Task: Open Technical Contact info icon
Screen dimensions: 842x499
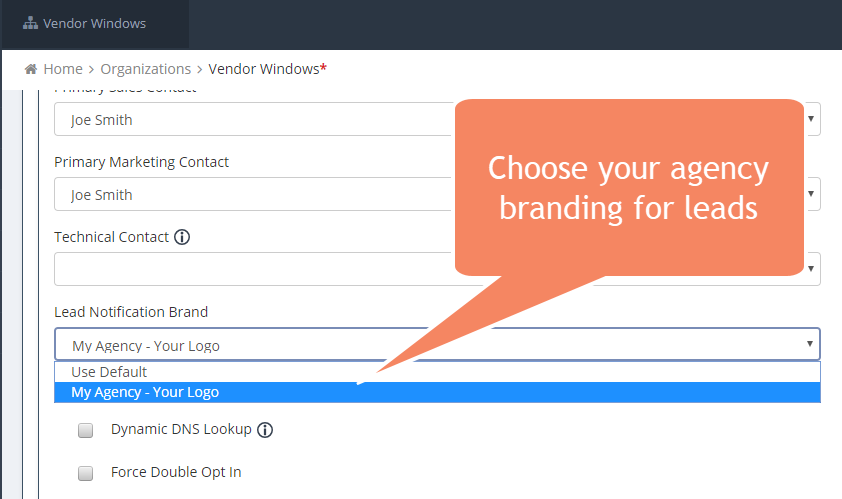Action: pyautogui.click(x=182, y=237)
